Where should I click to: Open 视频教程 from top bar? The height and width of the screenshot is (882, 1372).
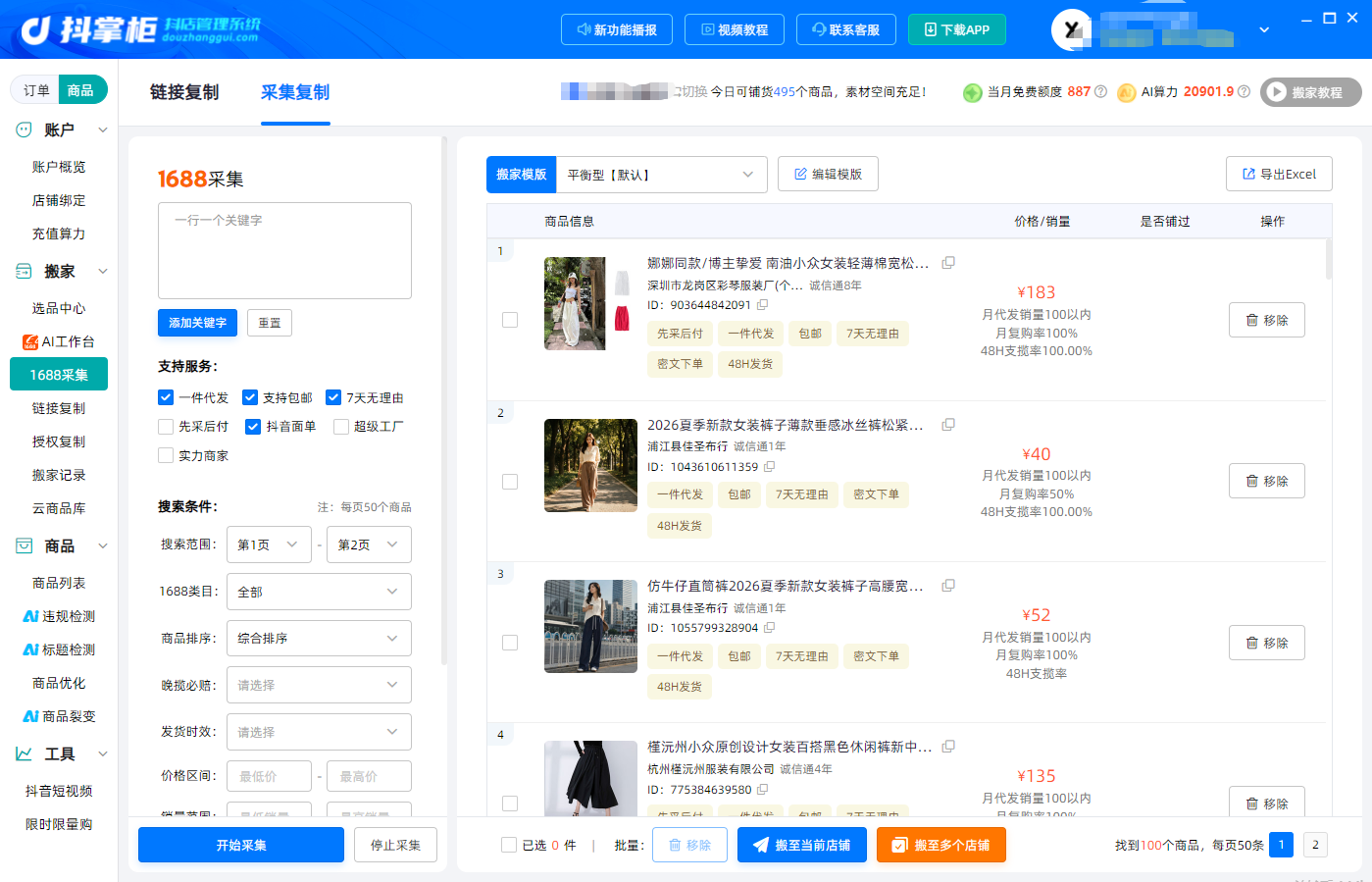tap(735, 29)
